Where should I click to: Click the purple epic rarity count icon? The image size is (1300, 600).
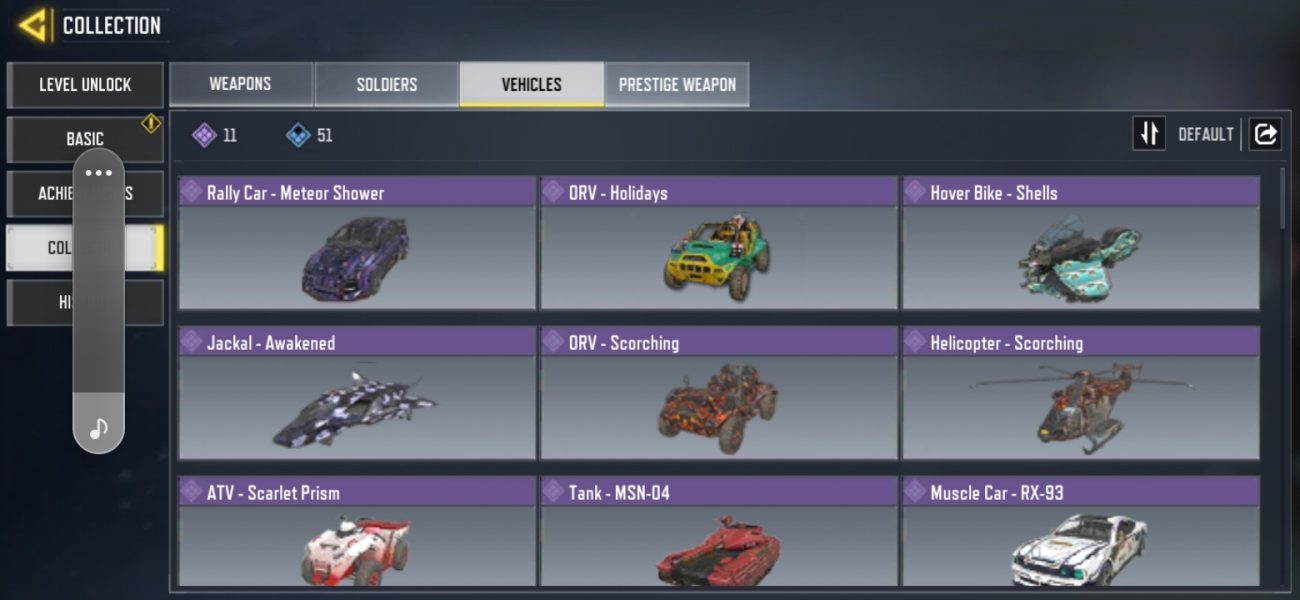pyautogui.click(x=205, y=135)
